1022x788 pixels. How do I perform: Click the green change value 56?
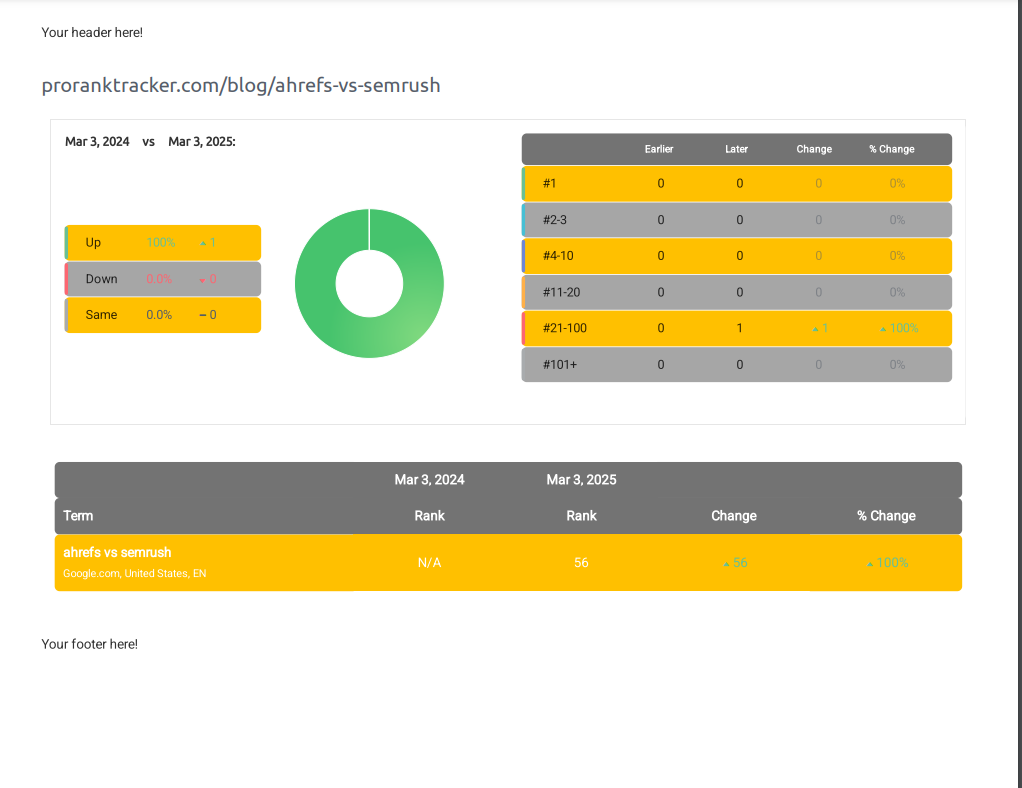[740, 562]
